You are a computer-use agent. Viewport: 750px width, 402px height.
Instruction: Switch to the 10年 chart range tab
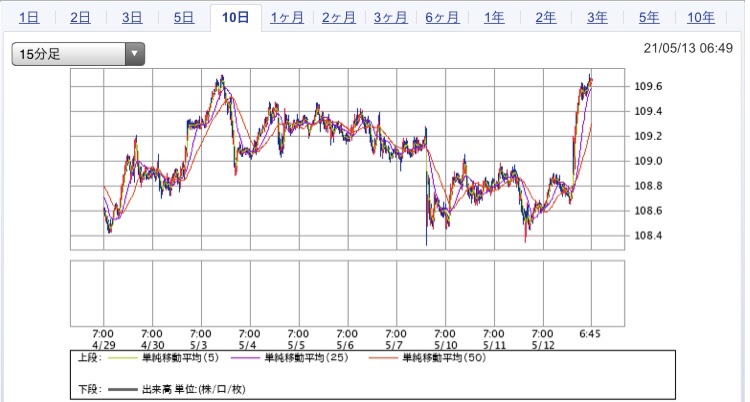click(x=701, y=18)
